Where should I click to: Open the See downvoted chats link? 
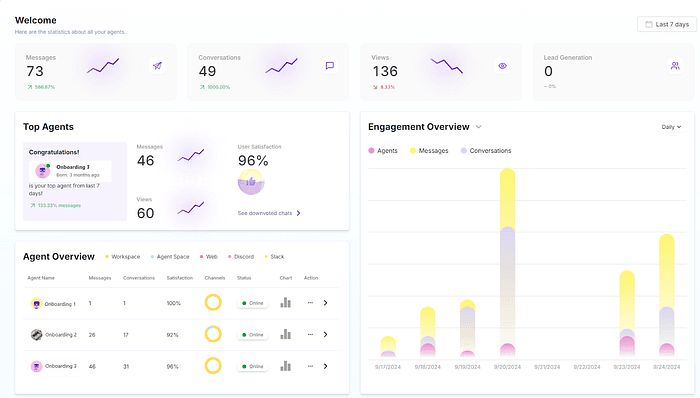[x=269, y=213]
